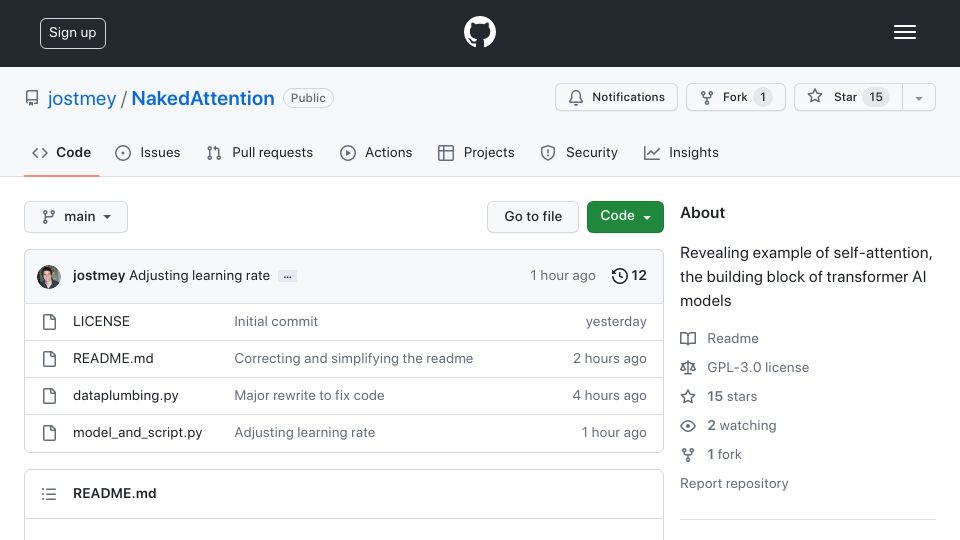Expand the star lists dropdown arrow
The height and width of the screenshot is (540, 960).
pyautogui.click(x=918, y=98)
